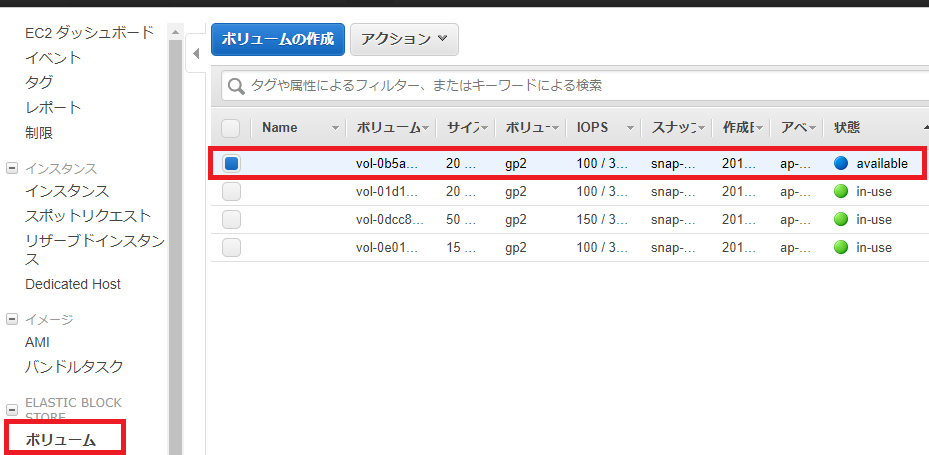Click the ボリュームの作成 button

tap(278, 40)
